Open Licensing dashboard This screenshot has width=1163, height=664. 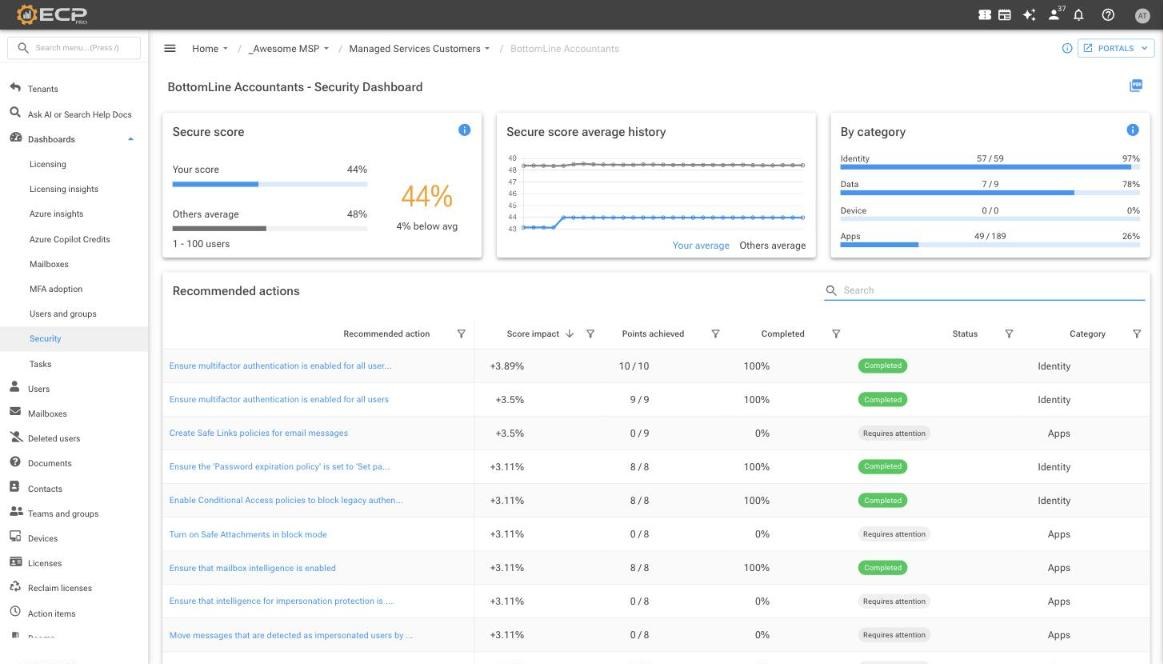(47, 164)
